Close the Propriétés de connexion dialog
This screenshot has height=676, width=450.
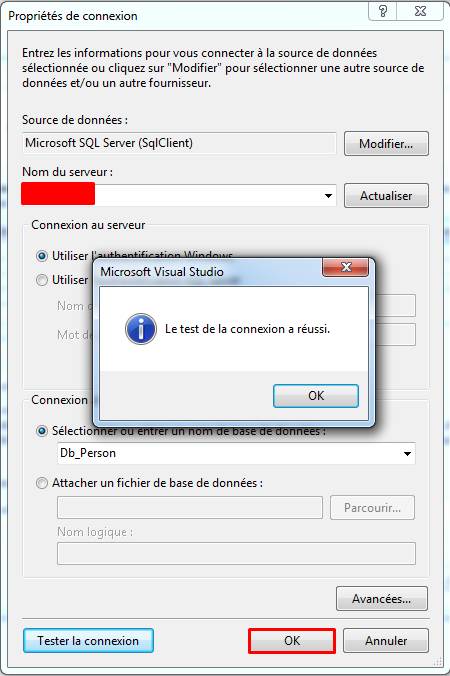point(420,11)
